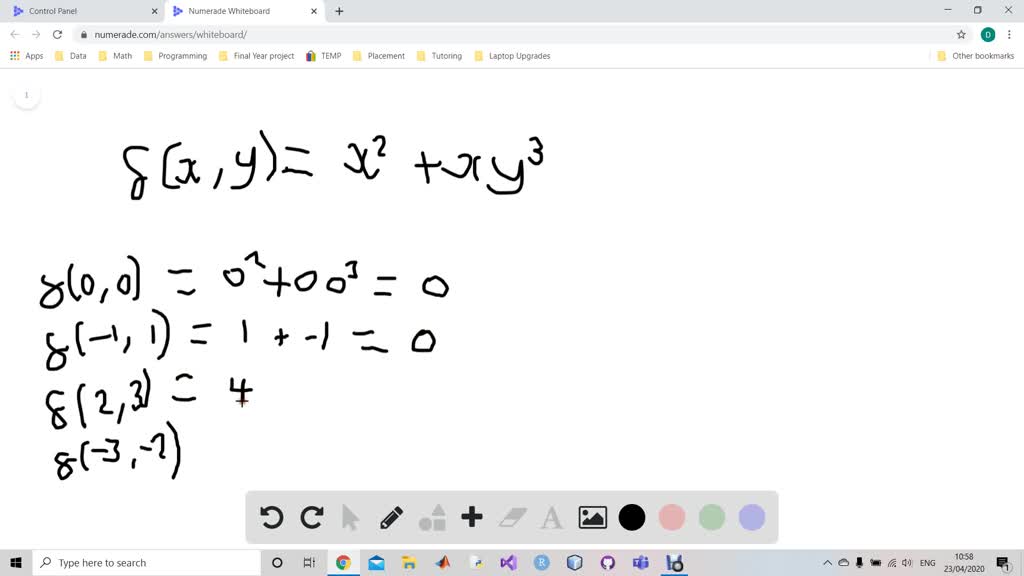Open the Placement bookmark folder
The width and height of the screenshot is (1024, 576).
pyautogui.click(x=379, y=56)
